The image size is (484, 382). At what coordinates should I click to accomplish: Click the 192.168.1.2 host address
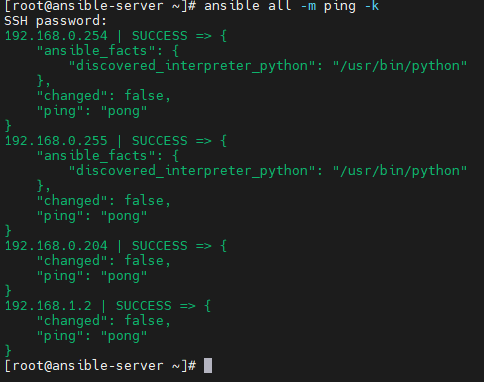[48, 306]
